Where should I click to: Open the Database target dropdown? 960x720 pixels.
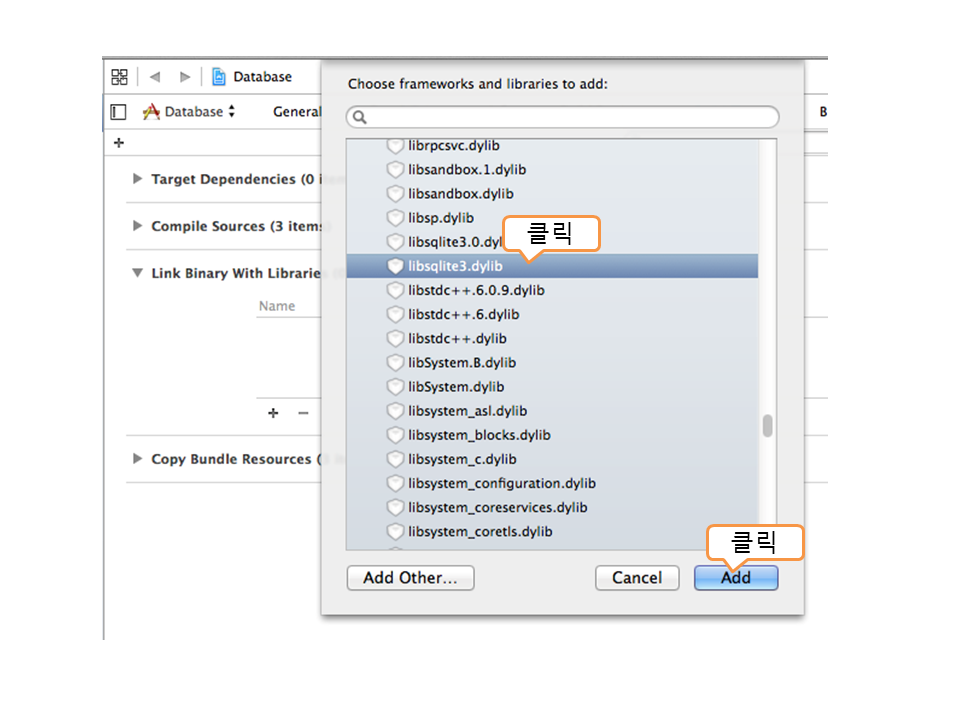tap(190, 112)
